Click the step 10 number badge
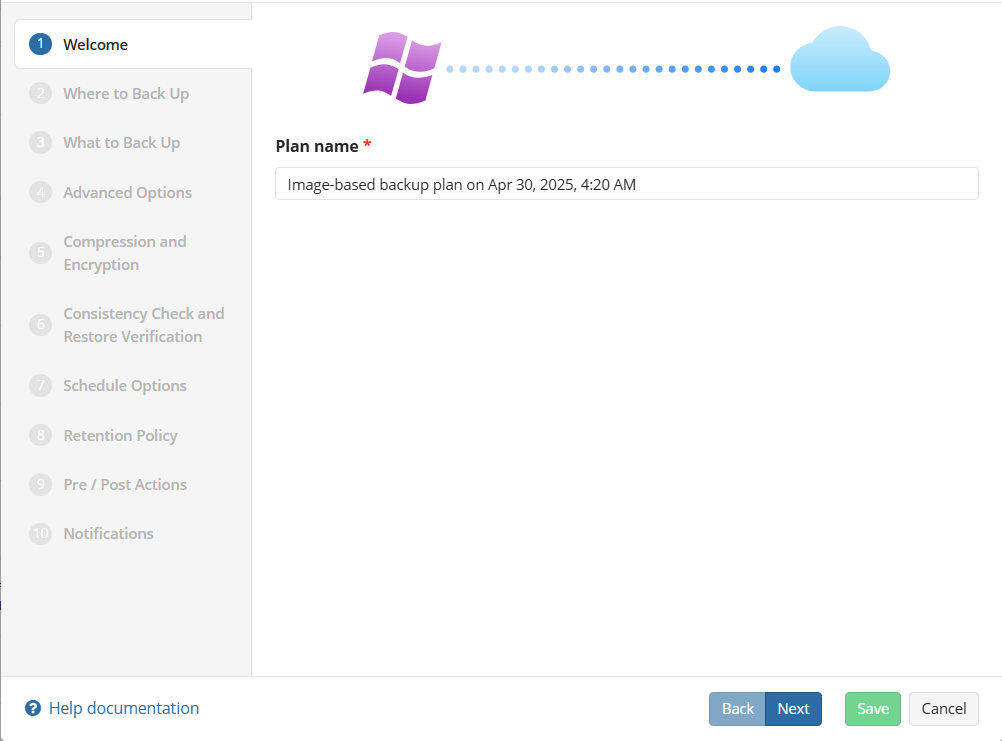 40,533
